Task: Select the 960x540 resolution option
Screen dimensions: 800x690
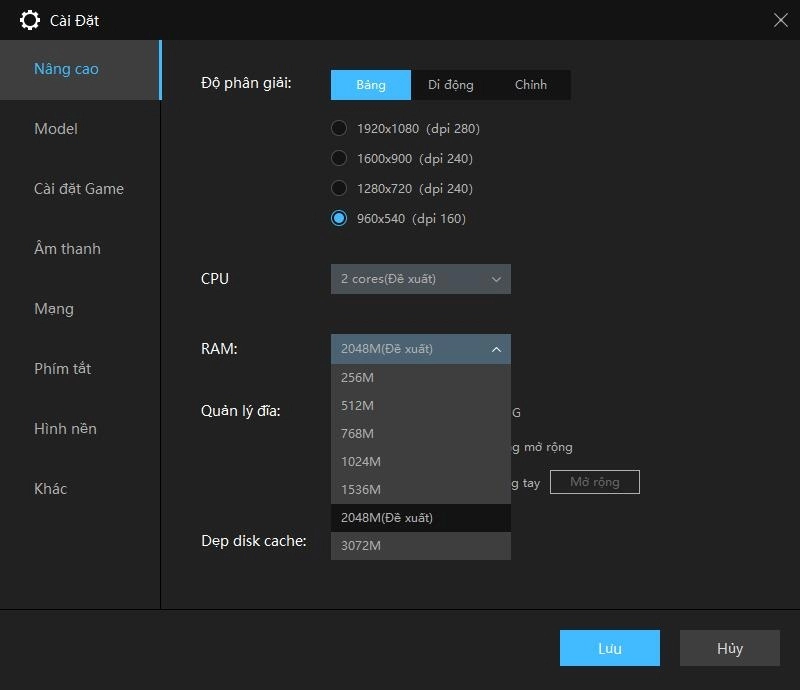Action: 339,218
